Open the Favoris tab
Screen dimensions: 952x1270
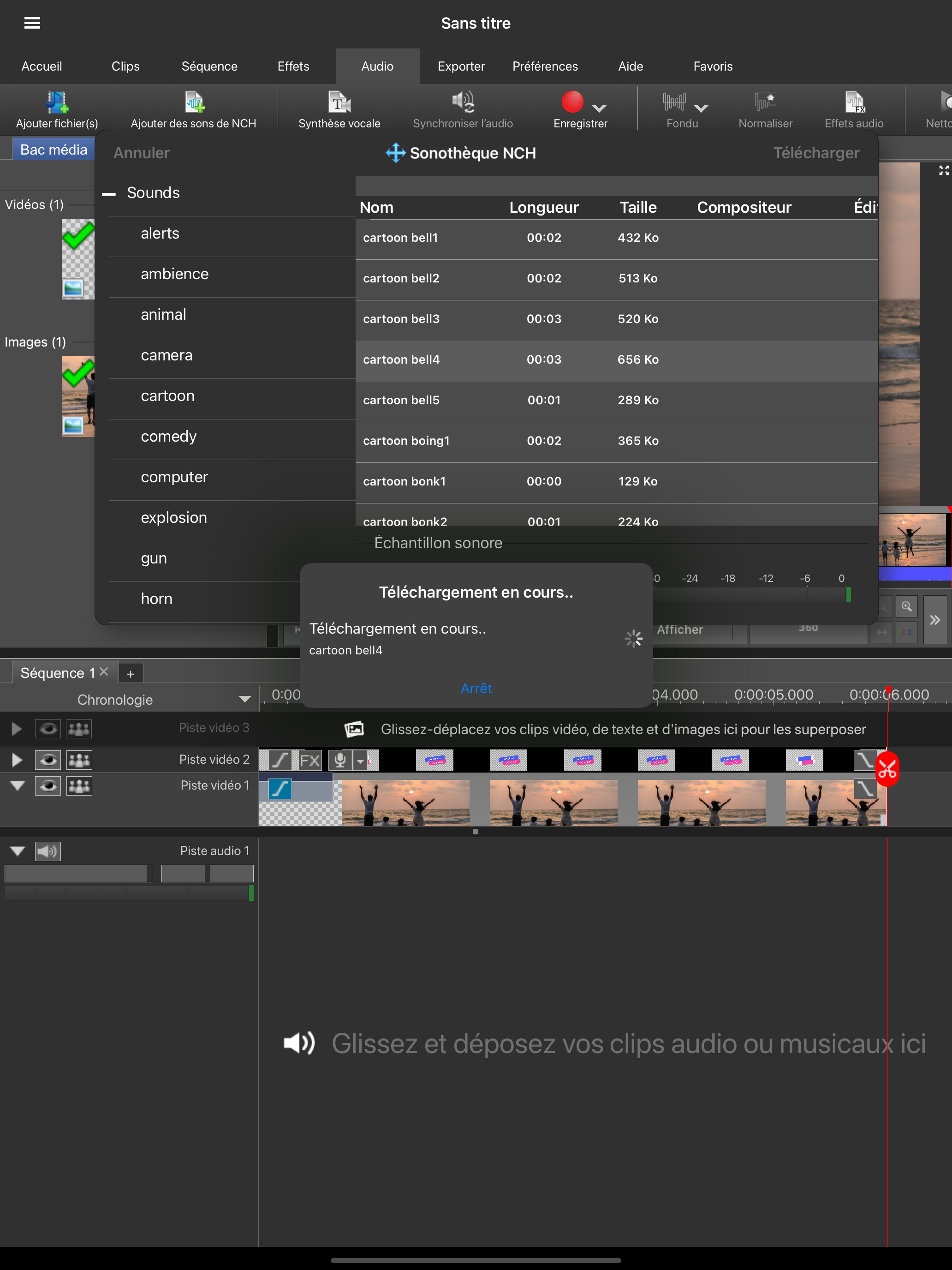point(713,66)
